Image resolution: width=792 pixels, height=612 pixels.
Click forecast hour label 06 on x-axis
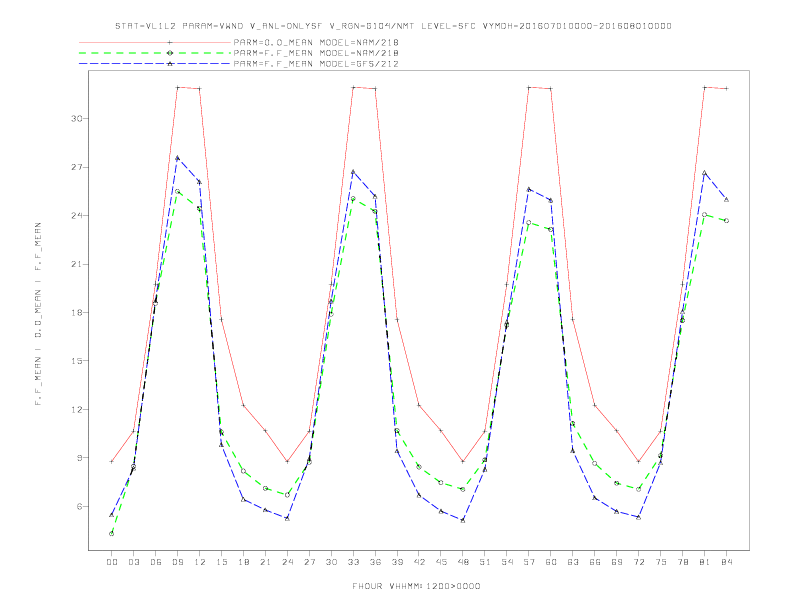click(156, 562)
